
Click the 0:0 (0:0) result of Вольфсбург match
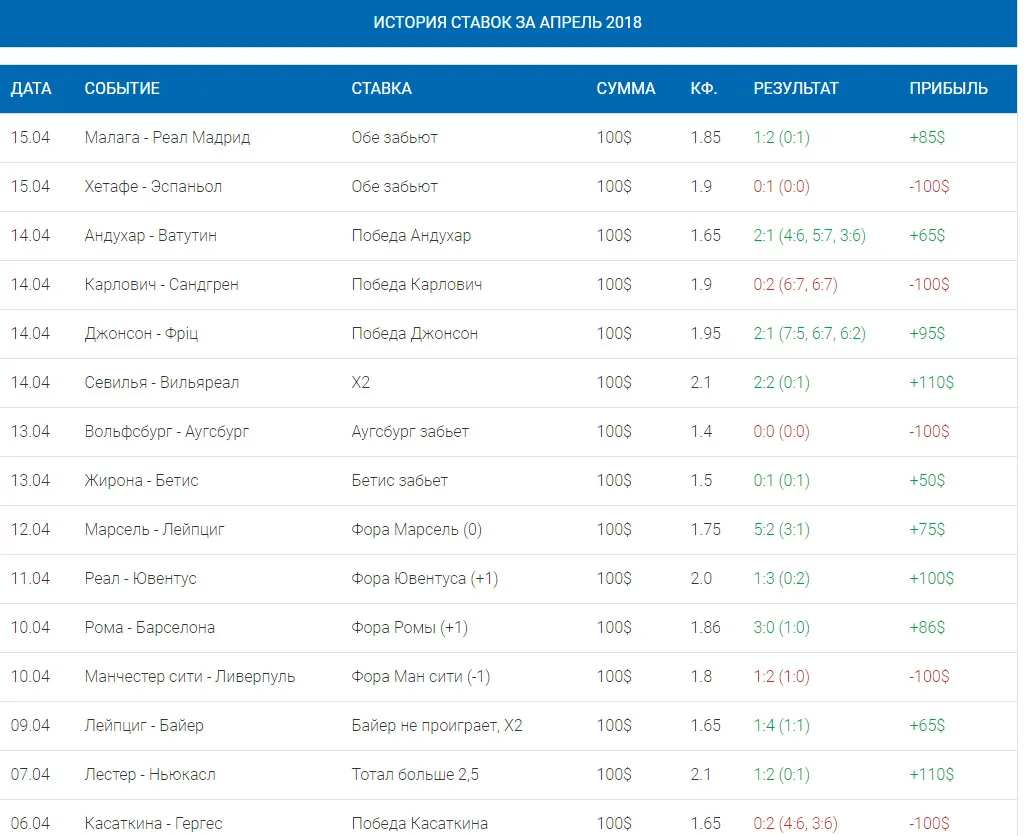(782, 432)
